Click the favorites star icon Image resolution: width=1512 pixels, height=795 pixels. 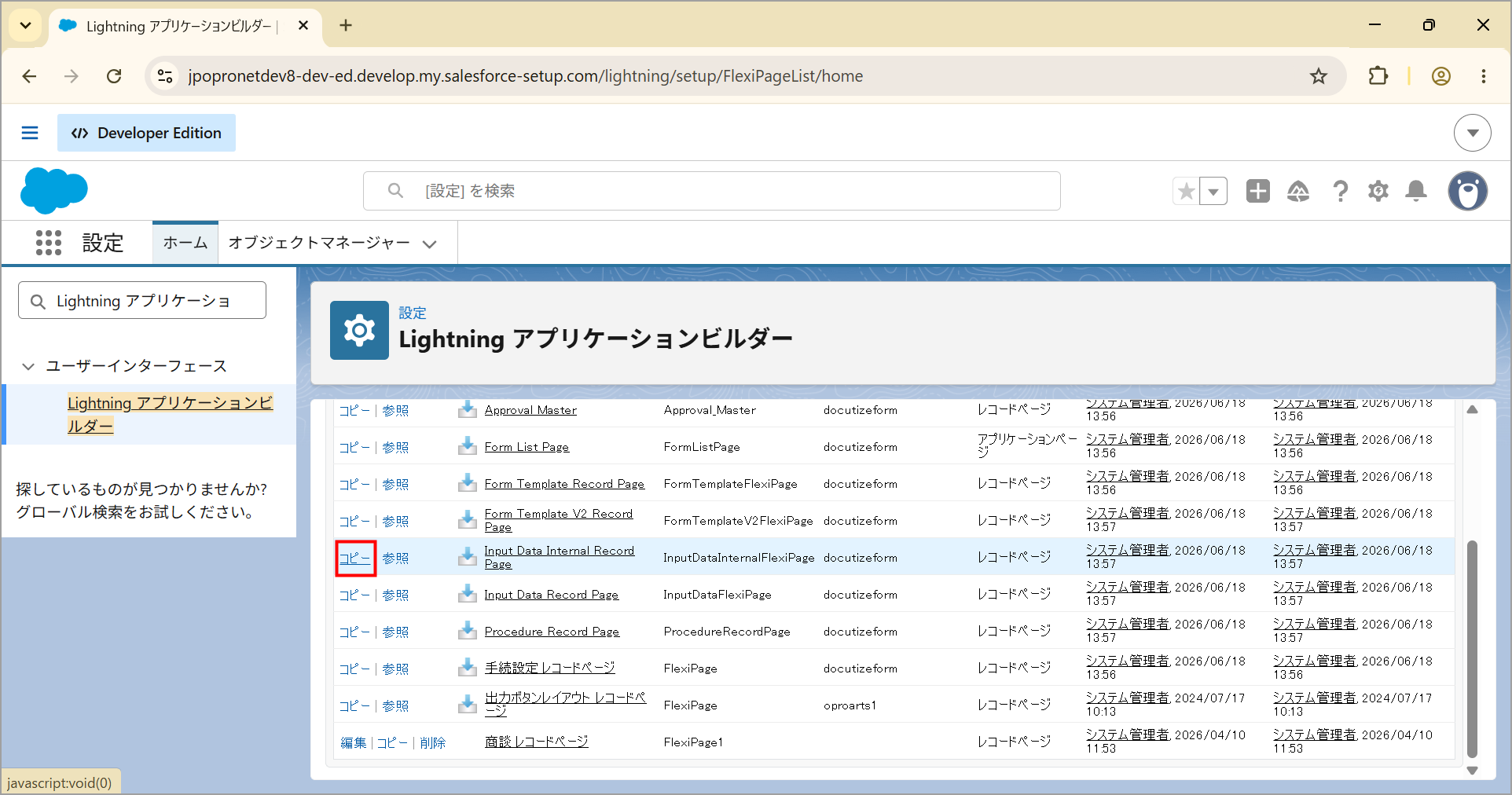click(x=1187, y=191)
